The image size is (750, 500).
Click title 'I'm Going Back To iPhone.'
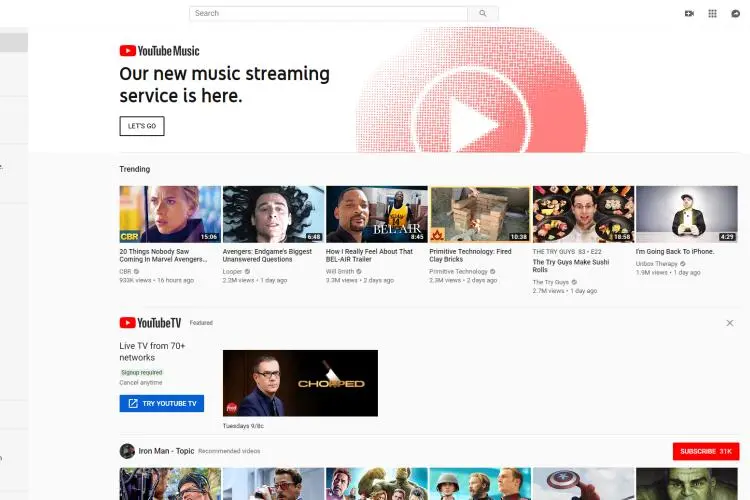tap(675, 252)
